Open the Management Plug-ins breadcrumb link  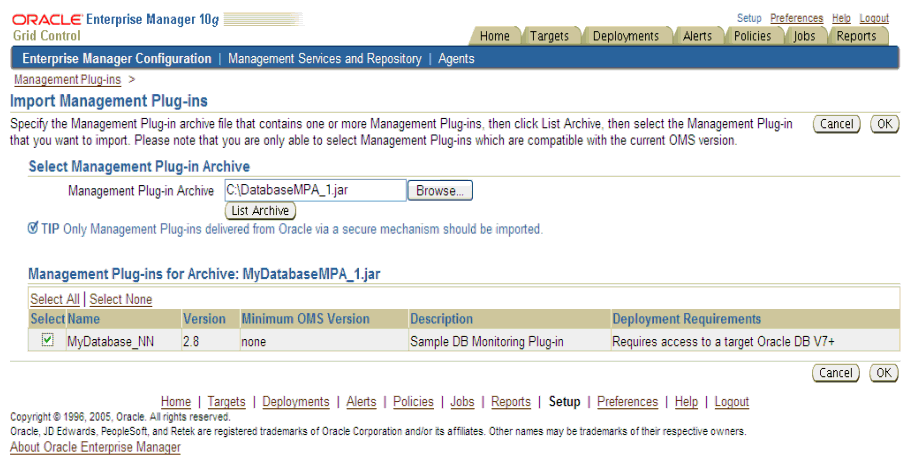click(x=67, y=80)
